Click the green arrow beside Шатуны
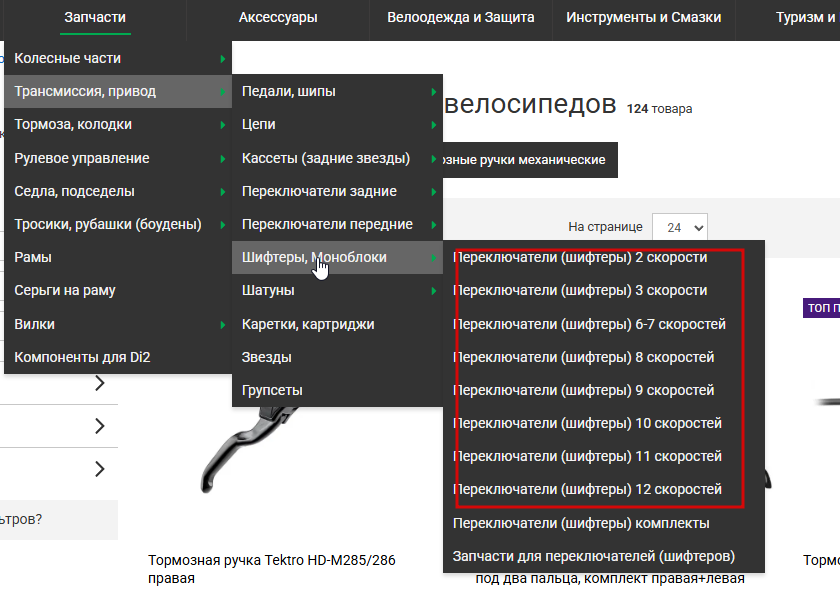 pos(433,291)
